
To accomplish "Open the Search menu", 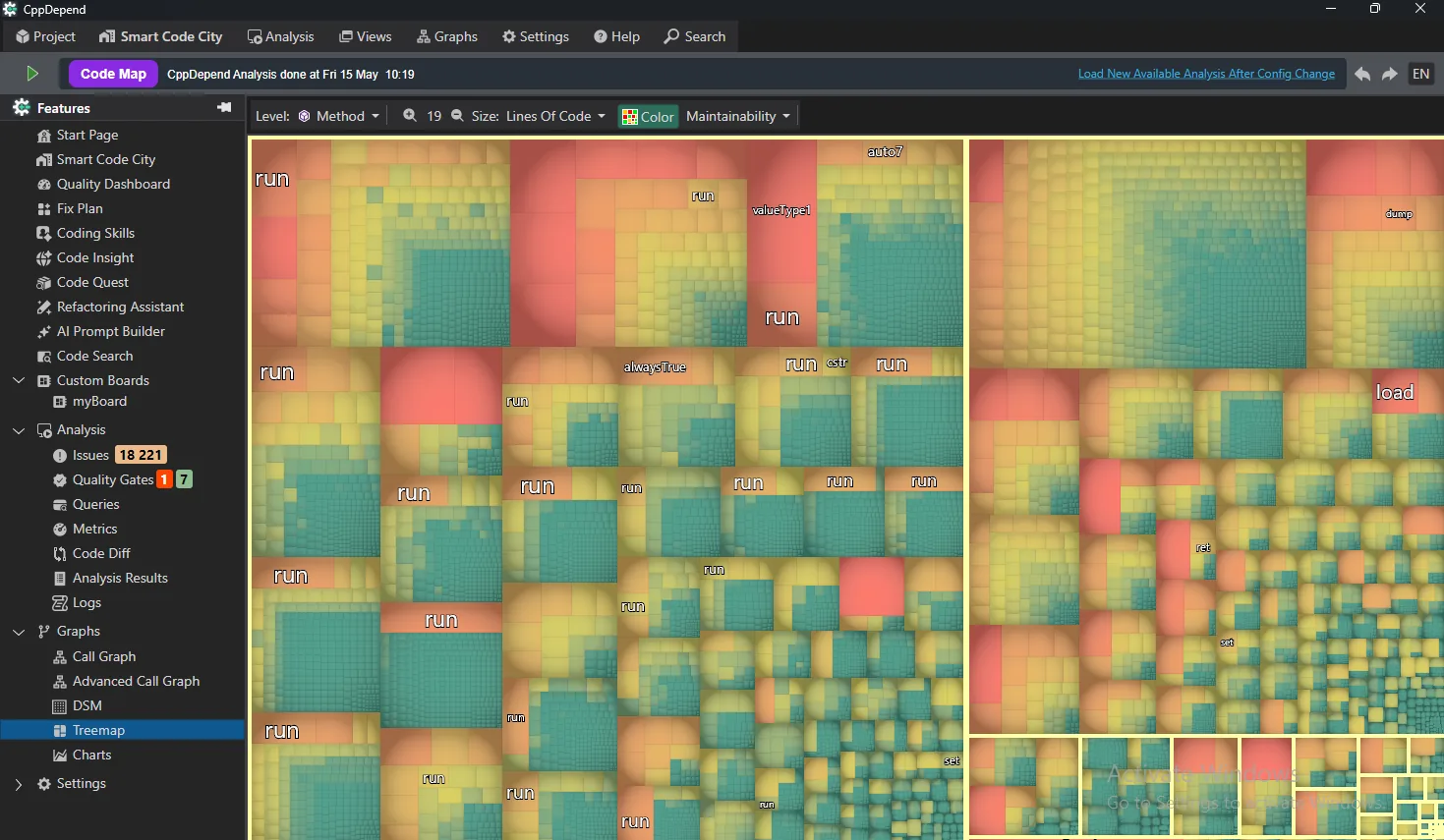I will click(x=695, y=36).
